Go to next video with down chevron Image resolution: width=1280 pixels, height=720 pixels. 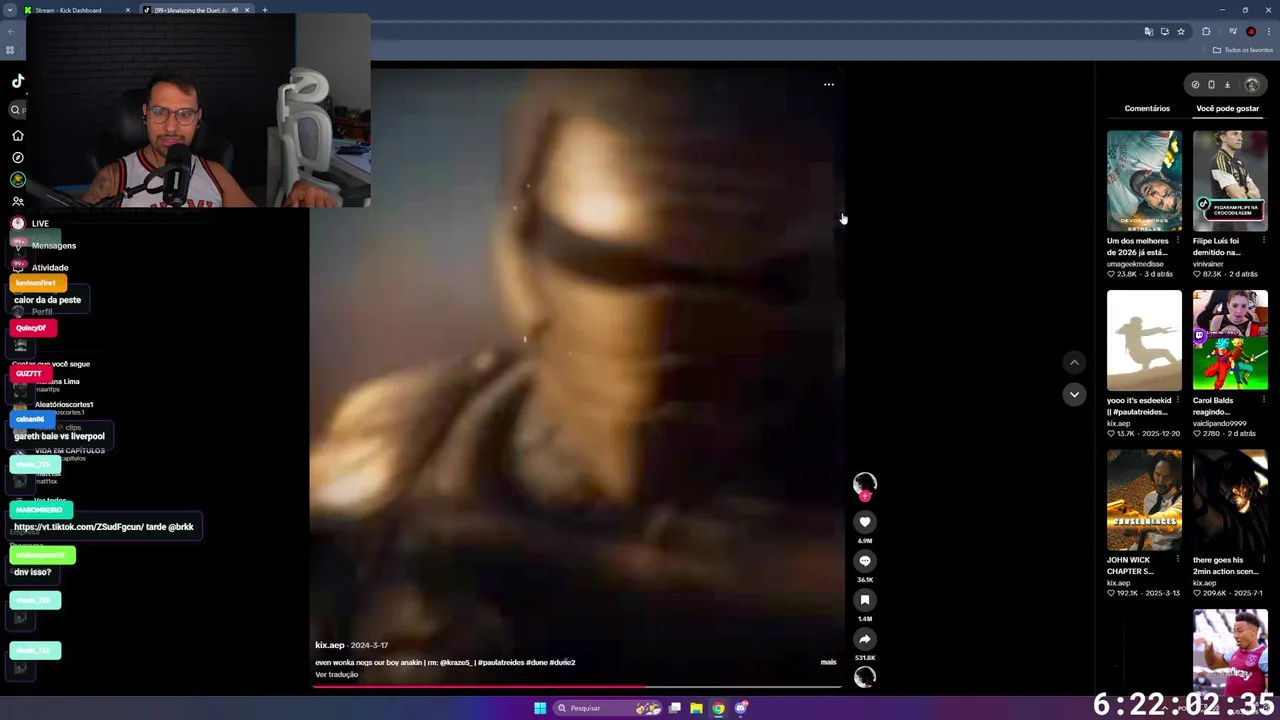click(x=1074, y=394)
